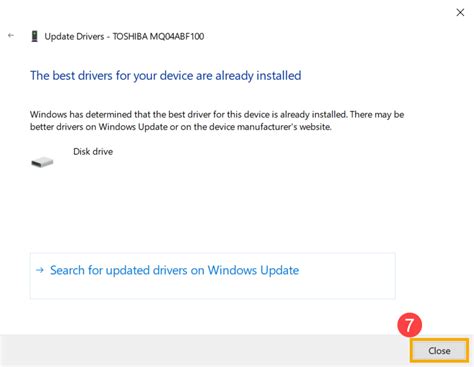Screen dimensions: 474x367
Task: Click the device icon beside Update Drivers title
Action: (34, 36)
